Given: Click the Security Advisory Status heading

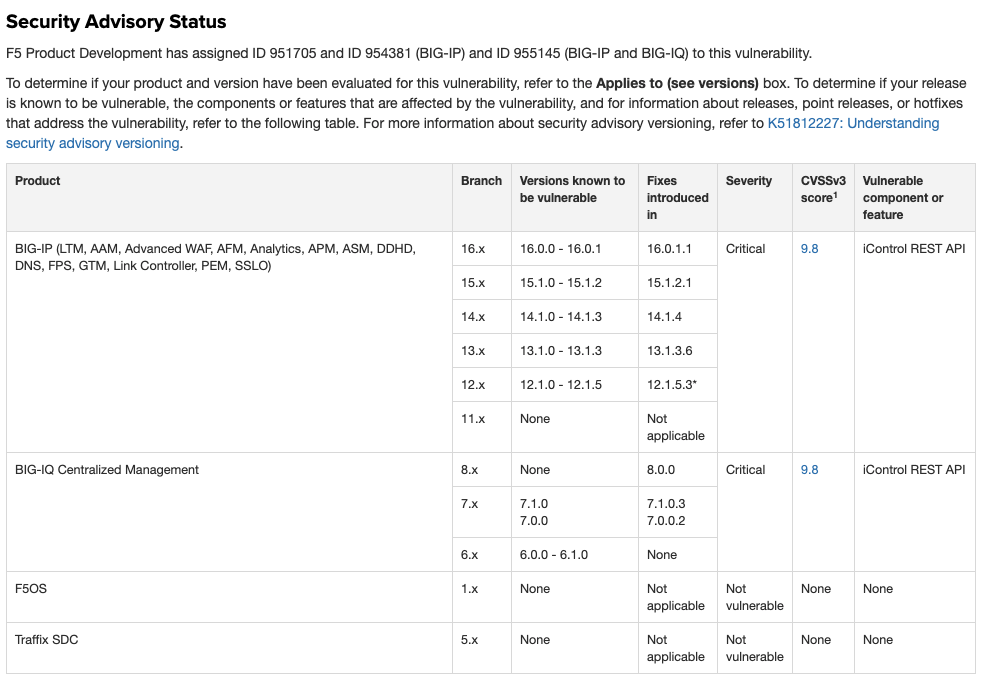Looking at the screenshot, I should (x=116, y=22).
